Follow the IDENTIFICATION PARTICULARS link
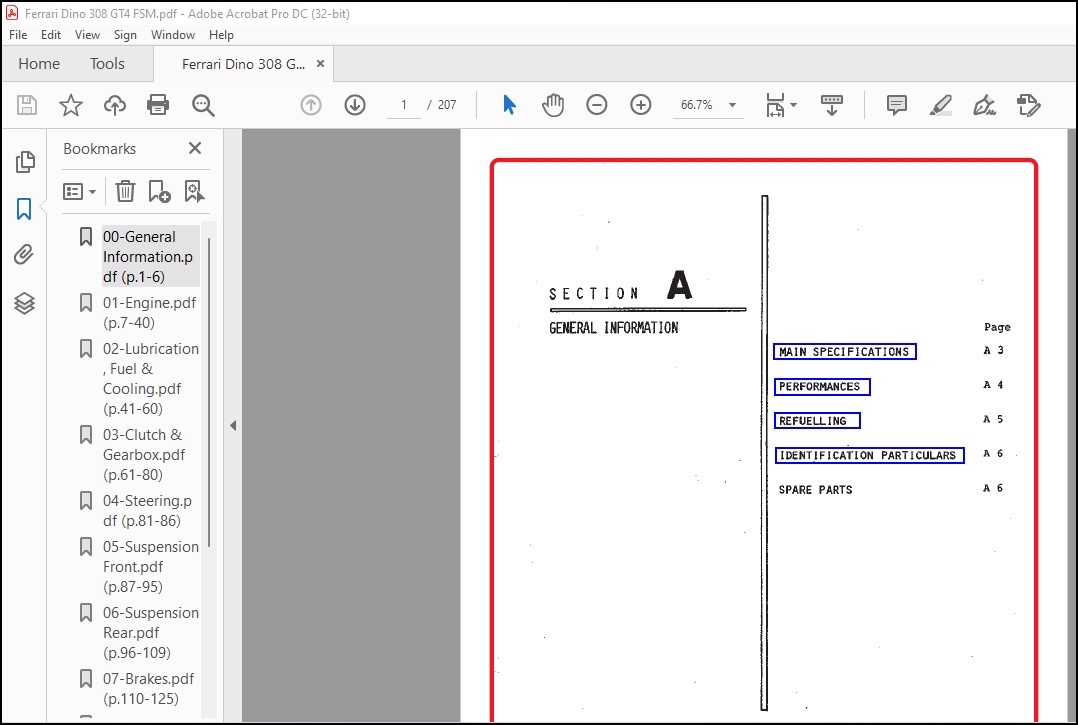Image resolution: width=1078 pixels, height=725 pixels. click(x=869, y=455)
